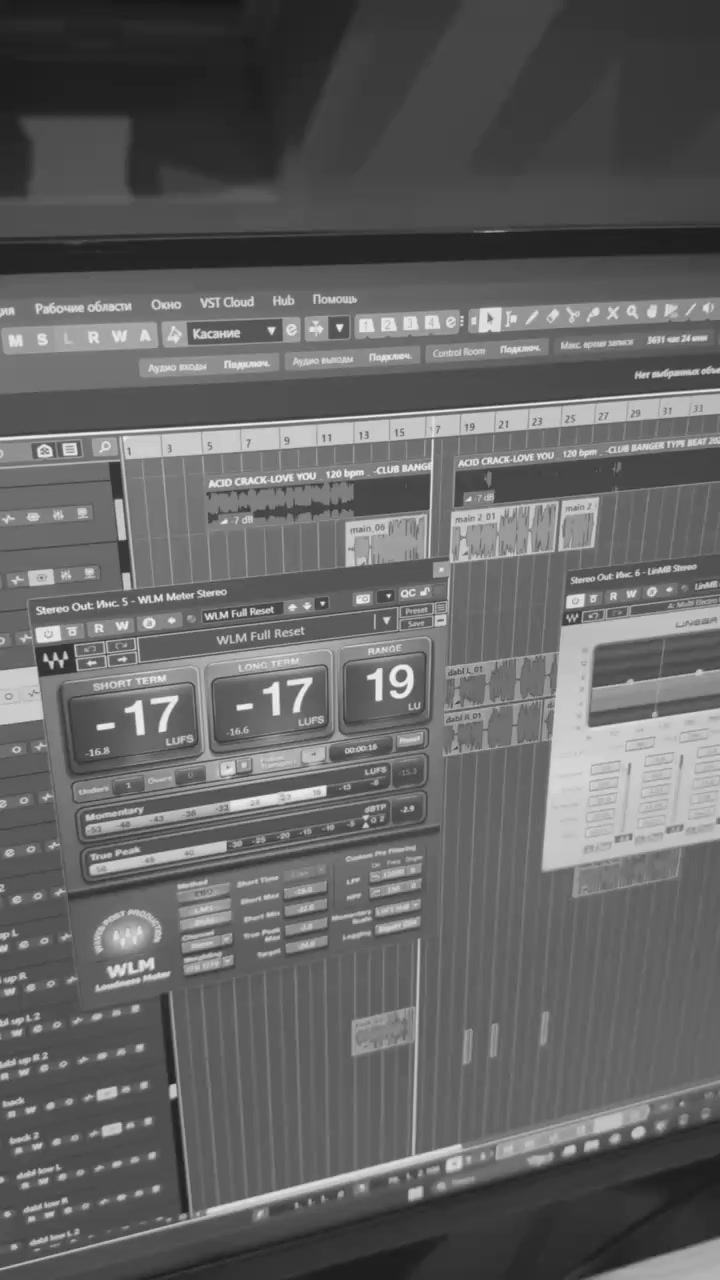Activate workspace preset 2 button
This screenshot has height=1280, width=720.
(388, 324)
